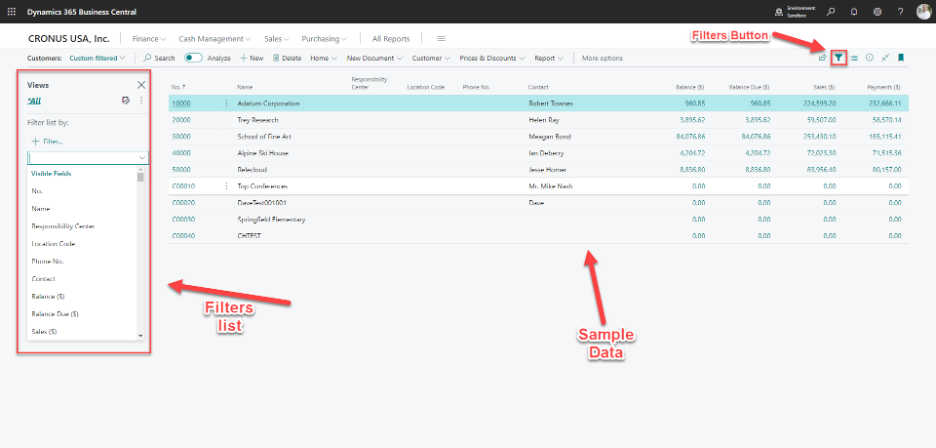Open customer number 20000
The image size is (936, 448).
click(181, 120)
